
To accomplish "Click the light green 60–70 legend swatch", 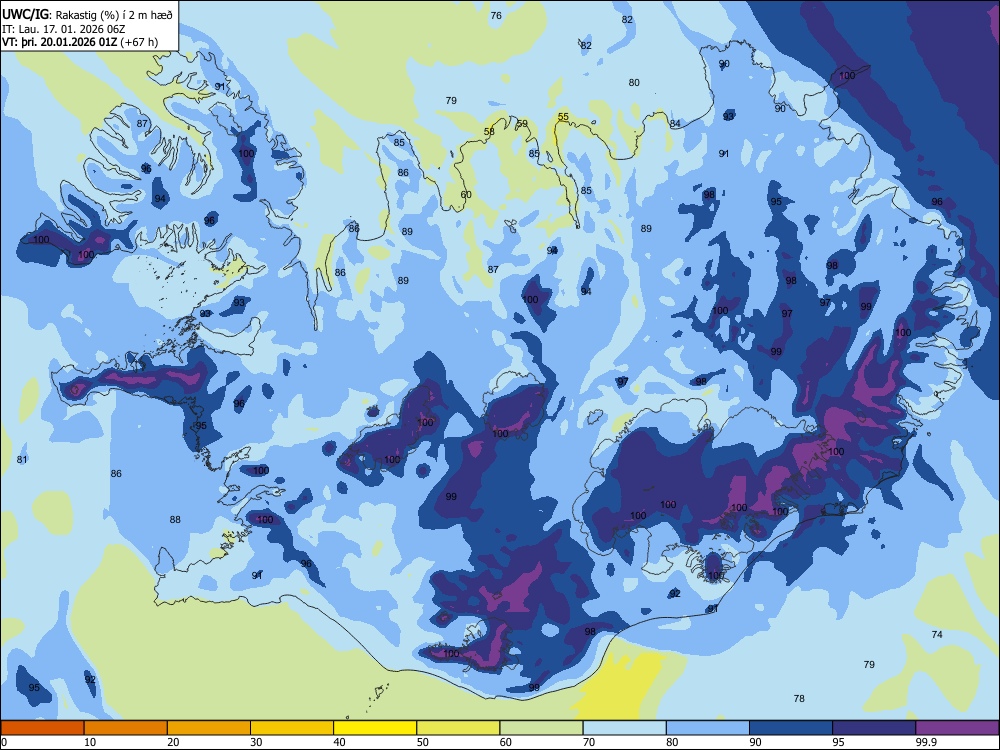I will (x=541, y=728).
